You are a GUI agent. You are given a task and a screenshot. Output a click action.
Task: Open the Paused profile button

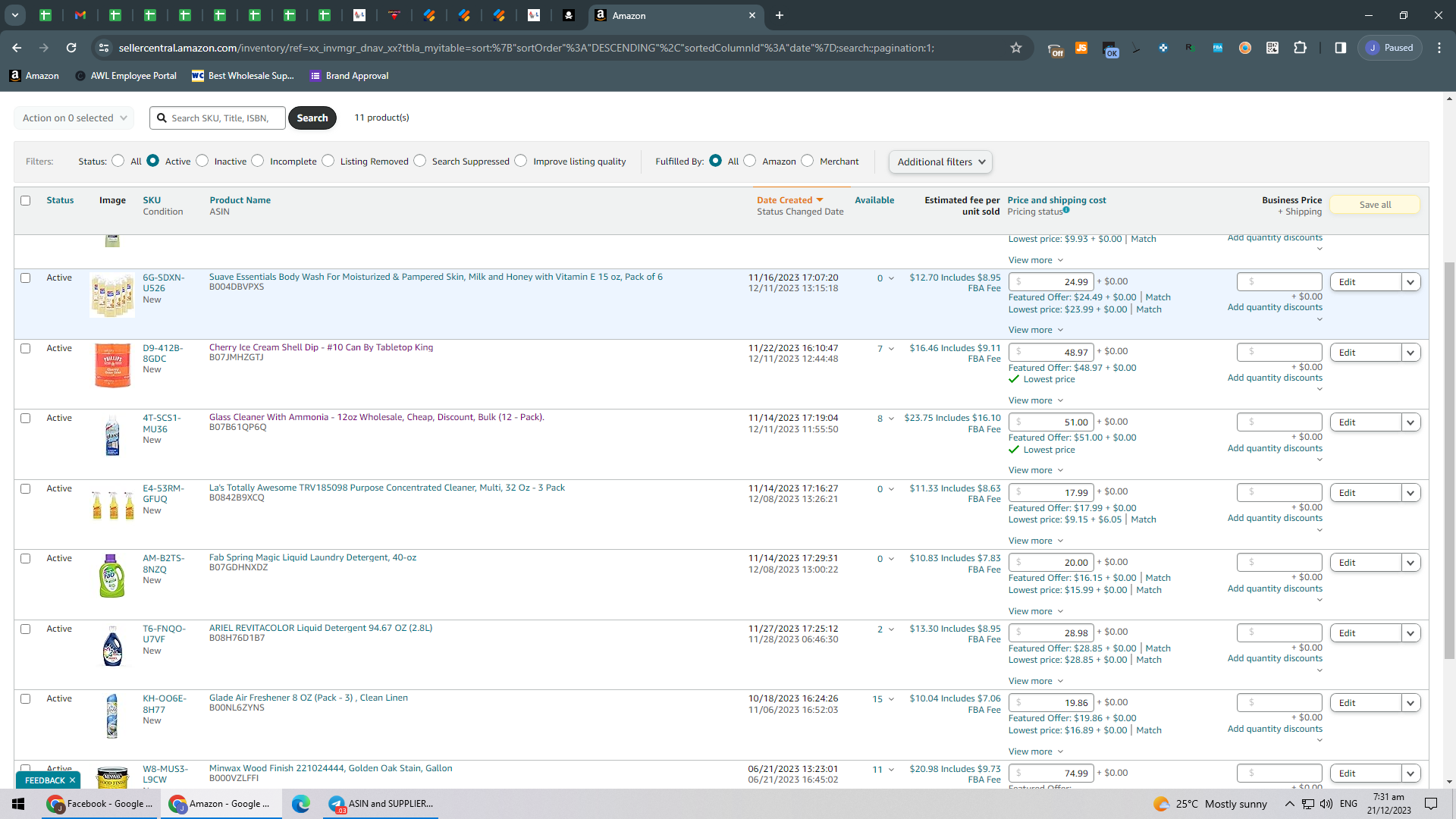point(1390,48)
